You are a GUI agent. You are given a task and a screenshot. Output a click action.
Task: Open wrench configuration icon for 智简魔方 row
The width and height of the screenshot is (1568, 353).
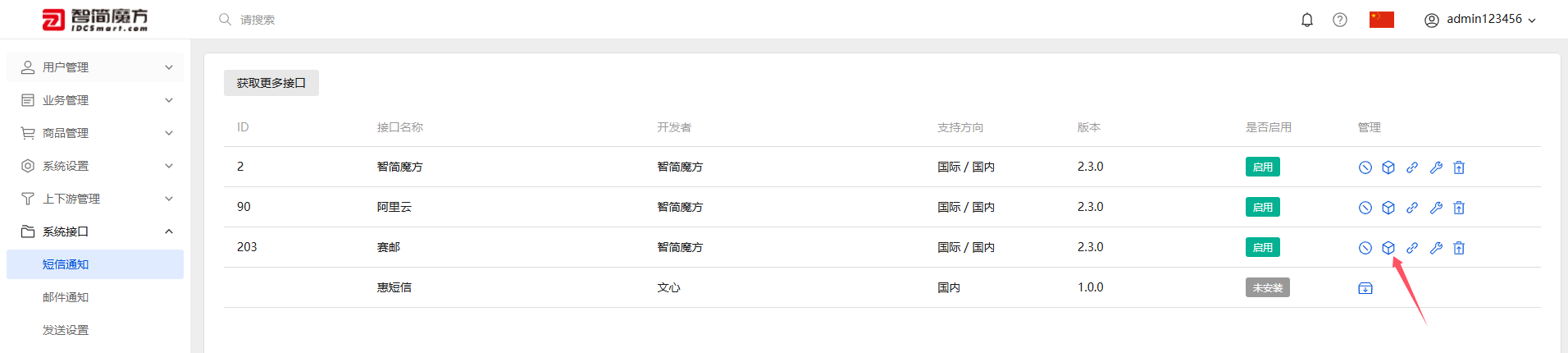(1436, 167)
